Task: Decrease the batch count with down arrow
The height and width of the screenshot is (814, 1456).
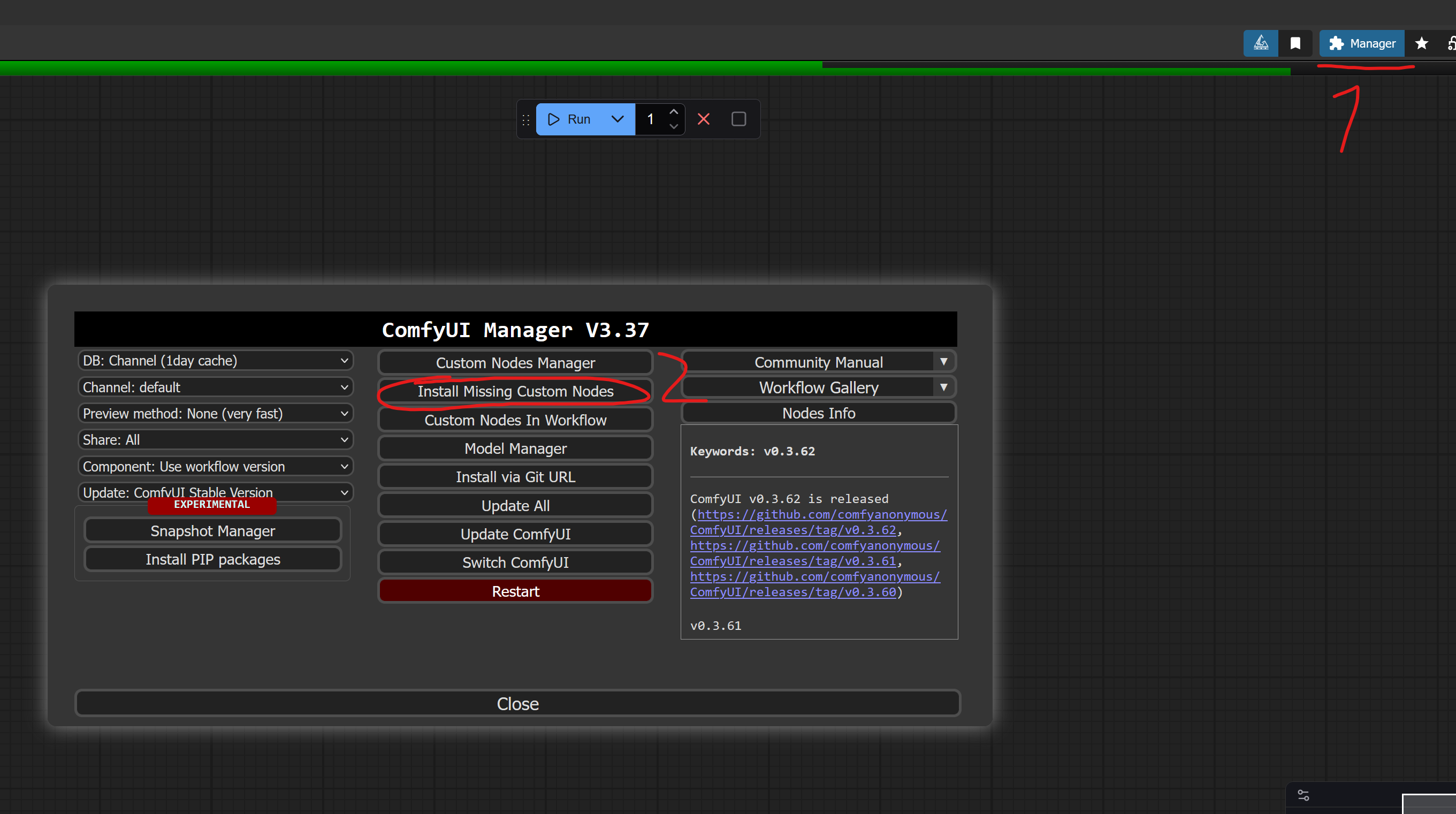Action: [674, 127]
